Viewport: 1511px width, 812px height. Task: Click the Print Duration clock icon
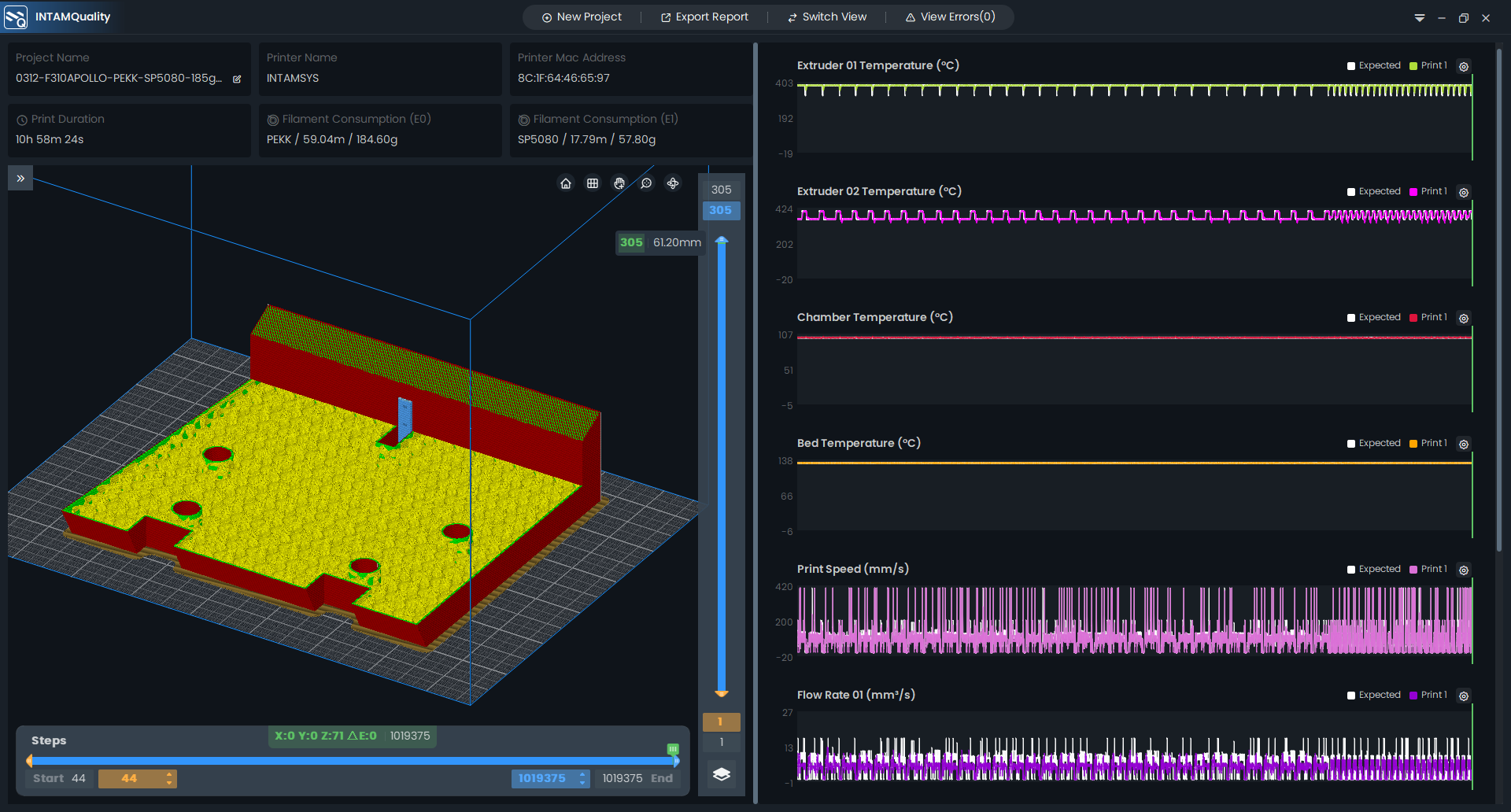click(x=22, y=120)
